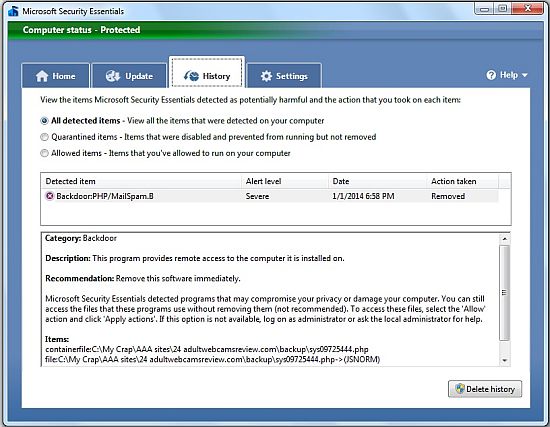Click the Description line in details
550x427 pixels.
coord(195,258)
